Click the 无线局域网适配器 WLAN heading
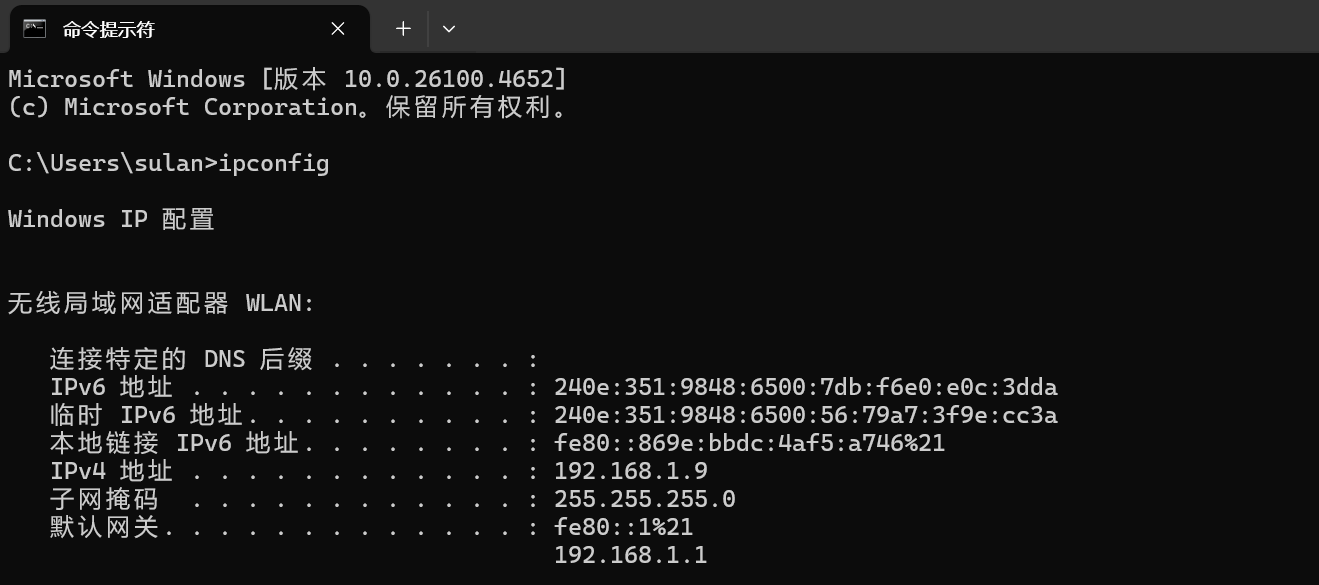Screen dimensions: 1319x585 (161, 303)
